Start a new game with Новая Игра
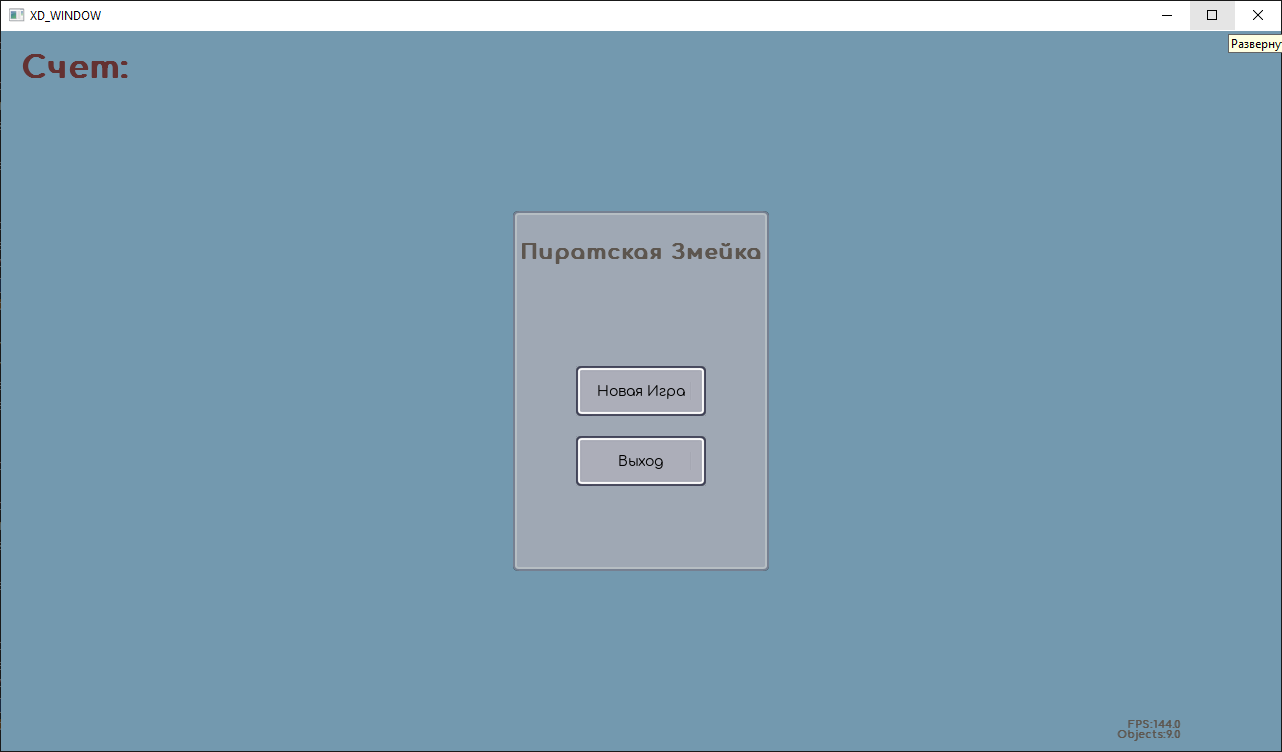Screen dimensions: 1282x752 coord(641,391)
